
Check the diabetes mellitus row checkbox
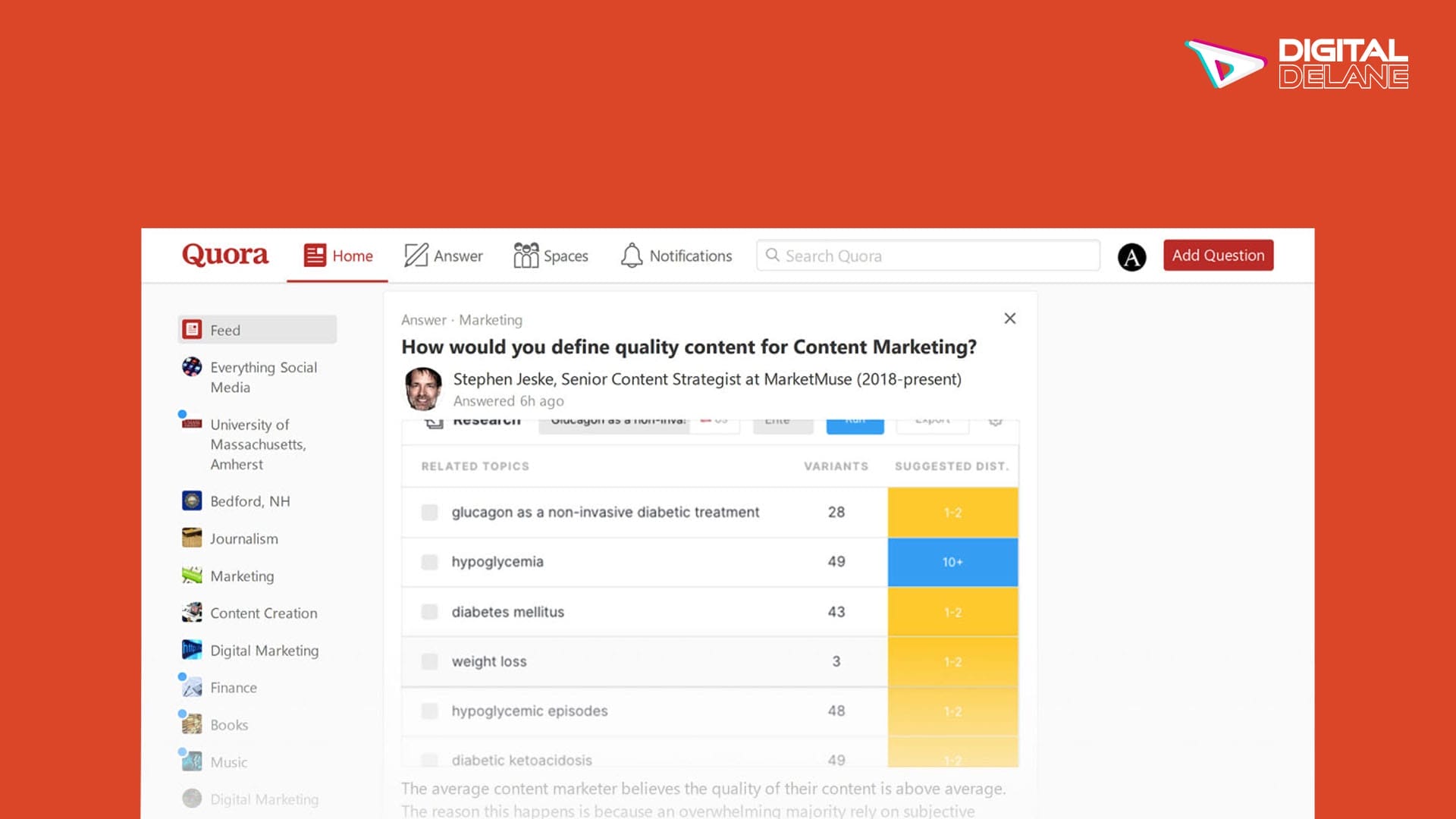click(x=429, y=612)
